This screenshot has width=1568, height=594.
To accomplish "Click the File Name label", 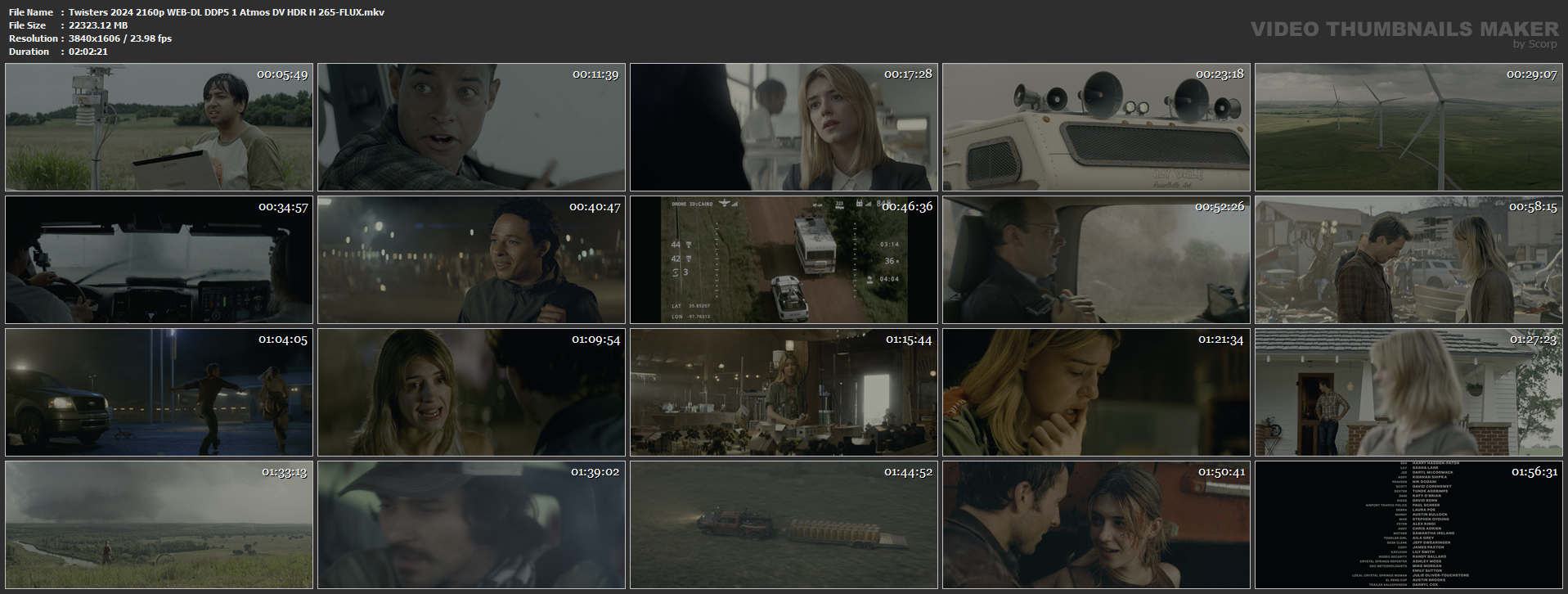I will click(x=31, y=12).
